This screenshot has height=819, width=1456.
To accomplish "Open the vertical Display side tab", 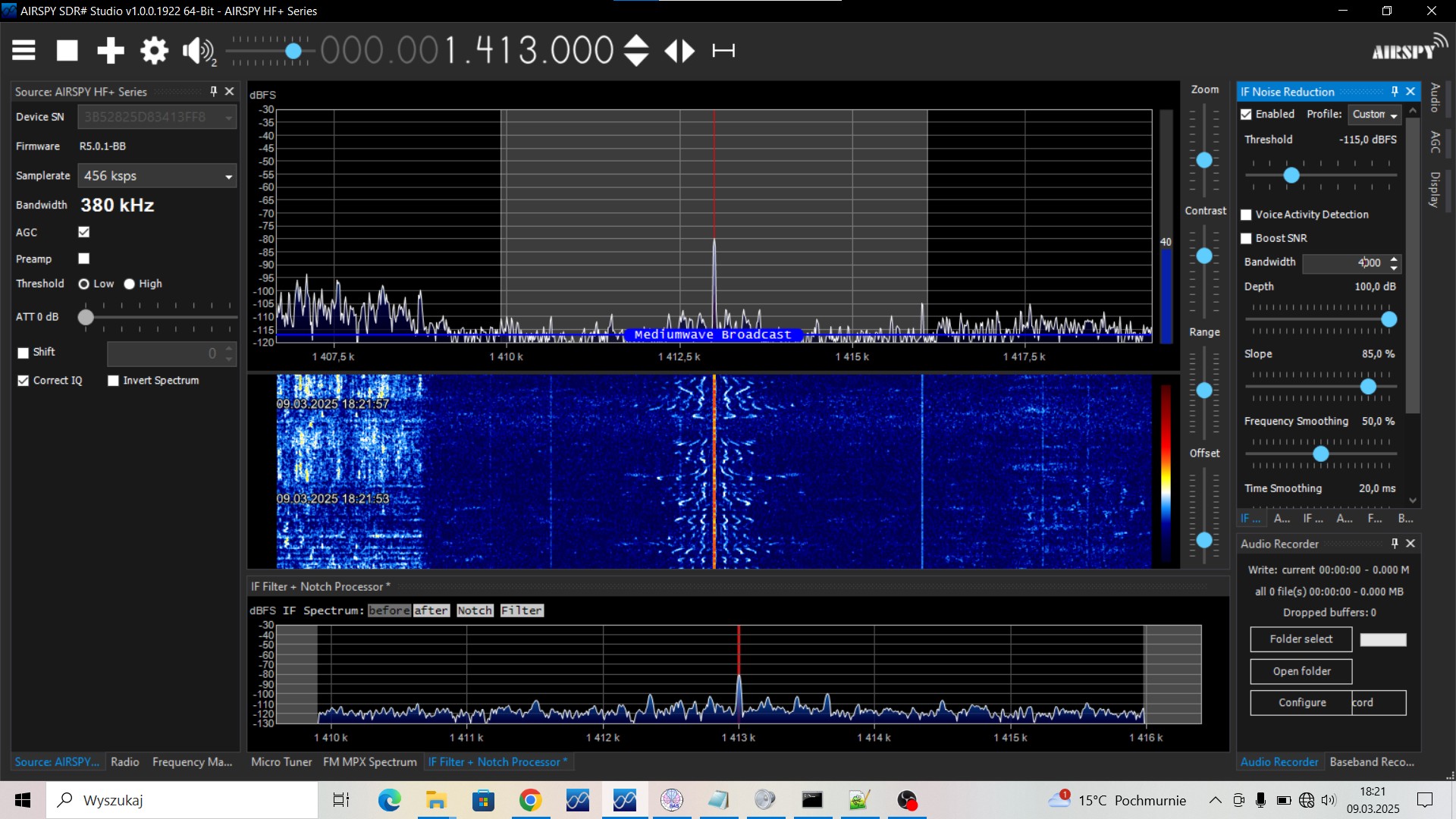I will click(1435, 190).
